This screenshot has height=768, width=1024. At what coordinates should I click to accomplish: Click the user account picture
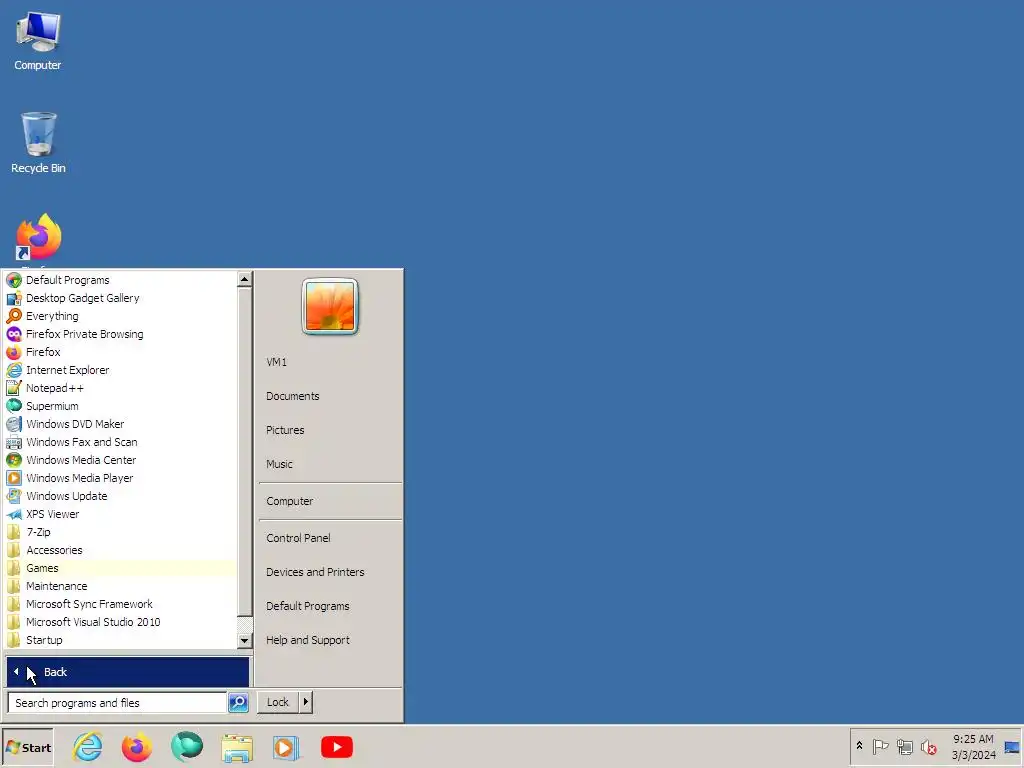click(330, 306)
